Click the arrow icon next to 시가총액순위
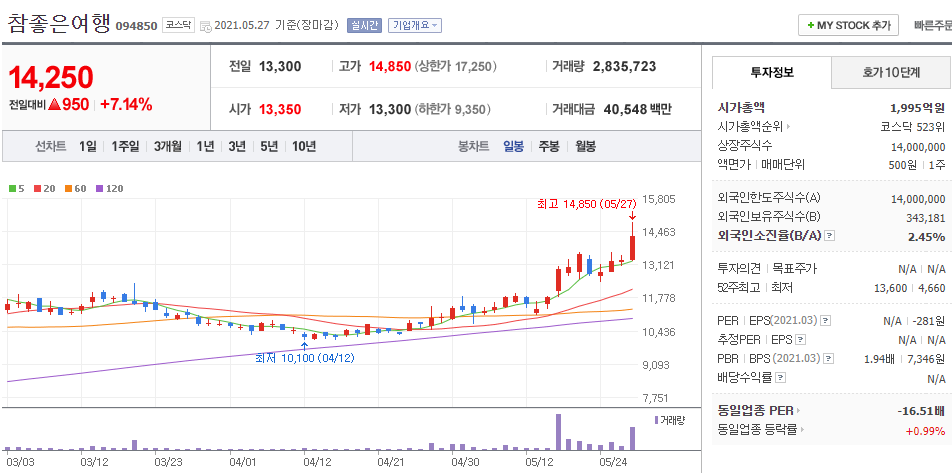This screenshot has height=473, width=952. pyautogui.click(x=789, y=127)
